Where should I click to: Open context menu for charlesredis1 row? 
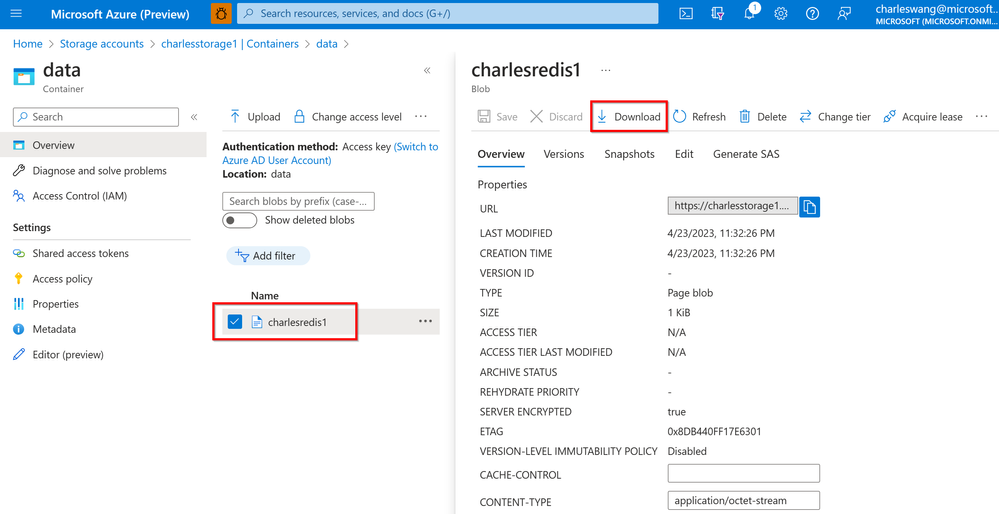(x=426, y=322)
